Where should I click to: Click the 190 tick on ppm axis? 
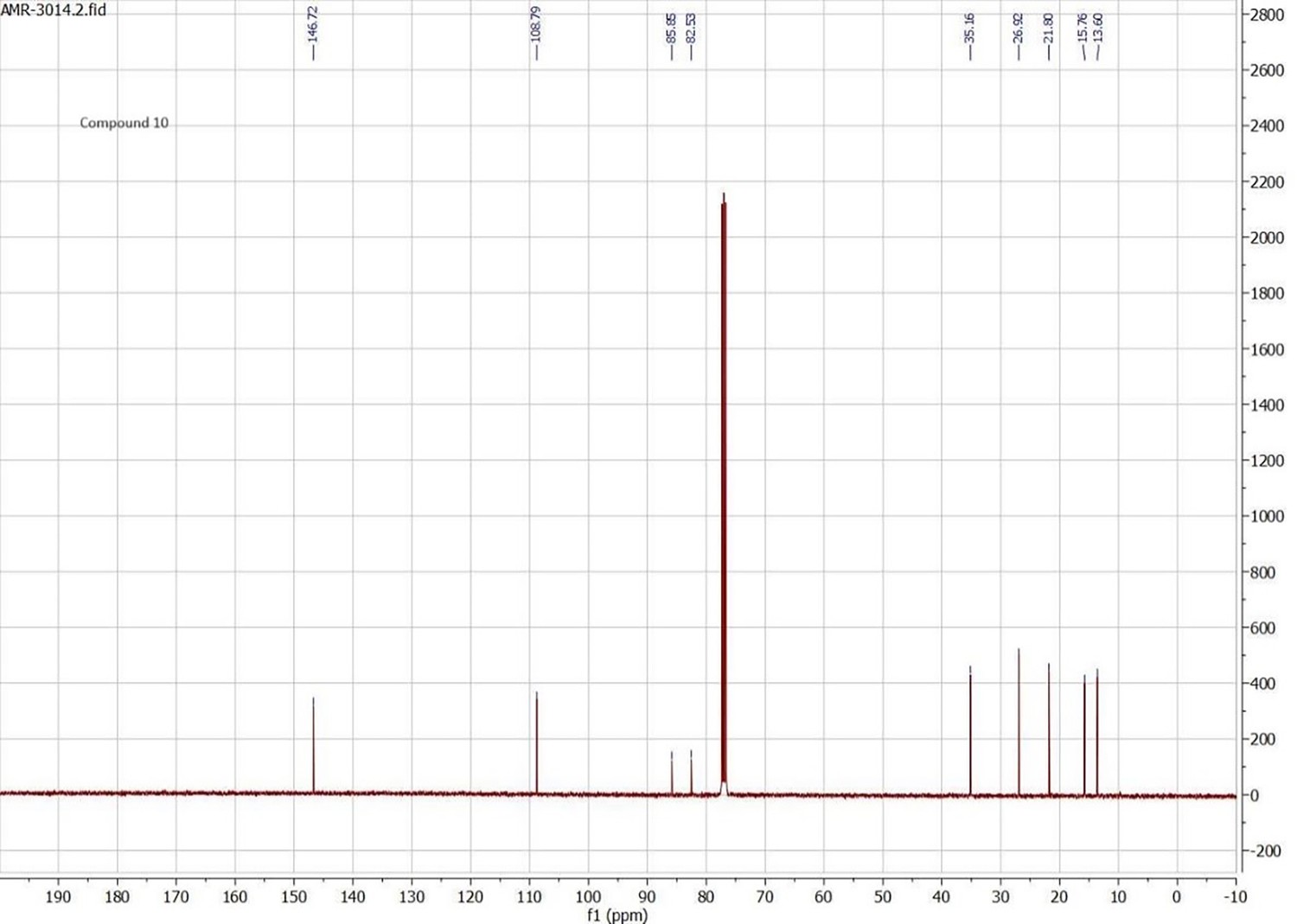point(58,897)
